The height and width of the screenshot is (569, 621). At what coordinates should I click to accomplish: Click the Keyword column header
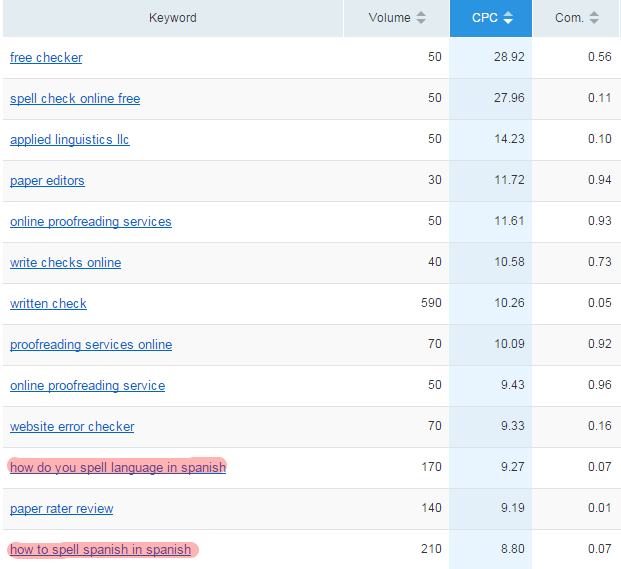173,18
